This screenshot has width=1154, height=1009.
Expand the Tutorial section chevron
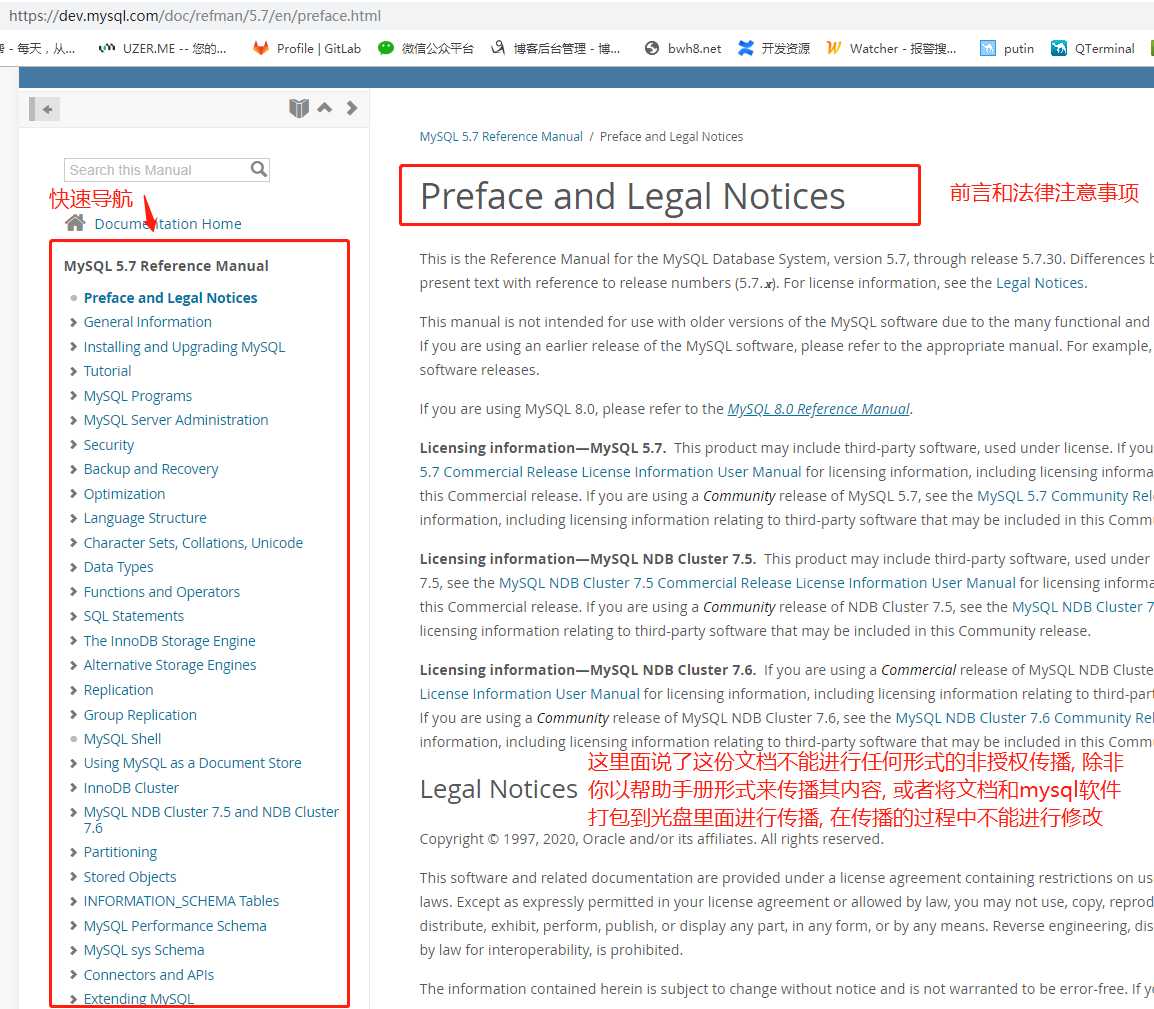[x=73, y=371]
